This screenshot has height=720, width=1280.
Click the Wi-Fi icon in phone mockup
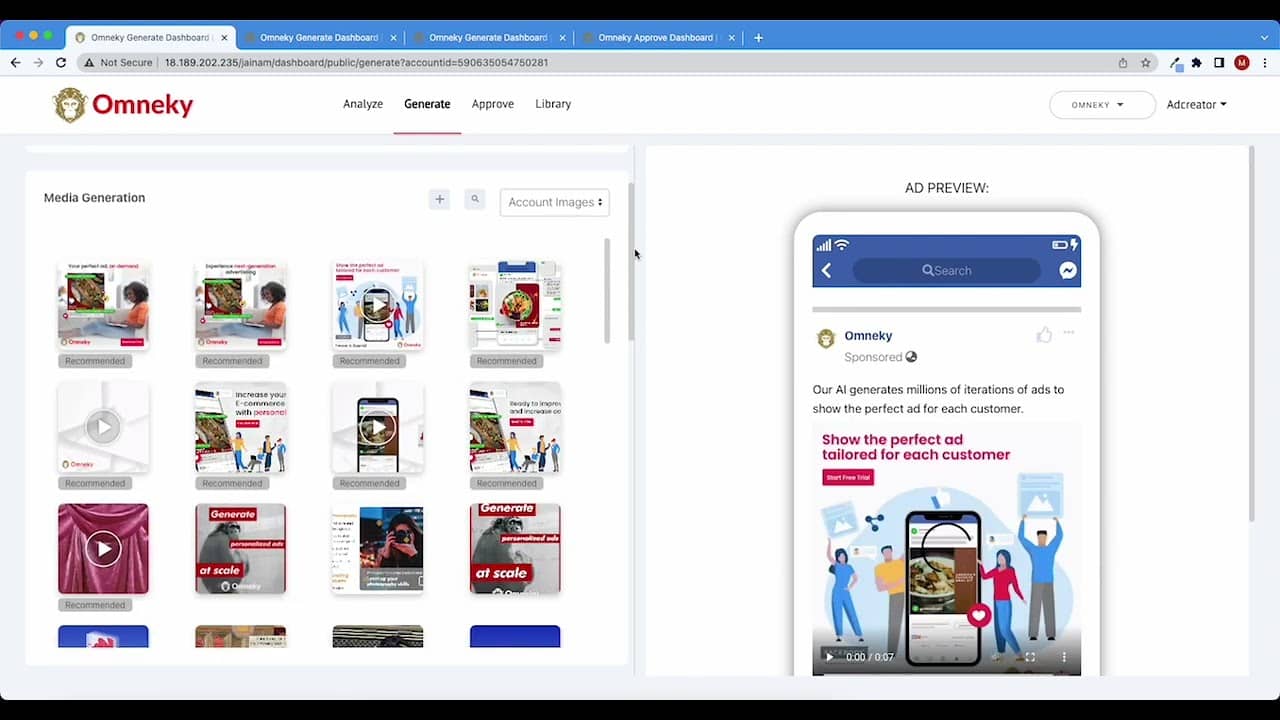point(841,245)
